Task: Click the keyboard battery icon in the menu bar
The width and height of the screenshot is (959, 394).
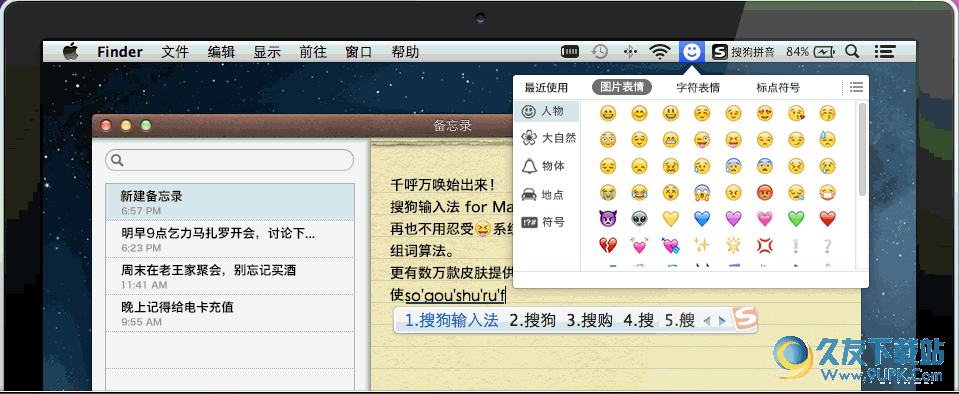Action: click(570, 52)
